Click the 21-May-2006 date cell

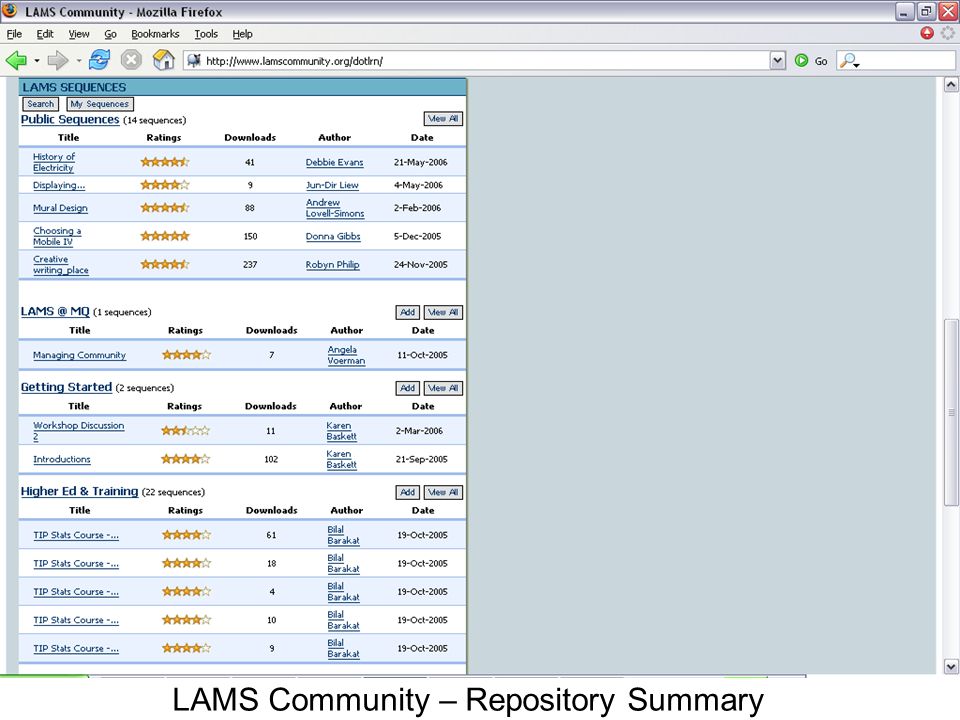coord(421,162)
